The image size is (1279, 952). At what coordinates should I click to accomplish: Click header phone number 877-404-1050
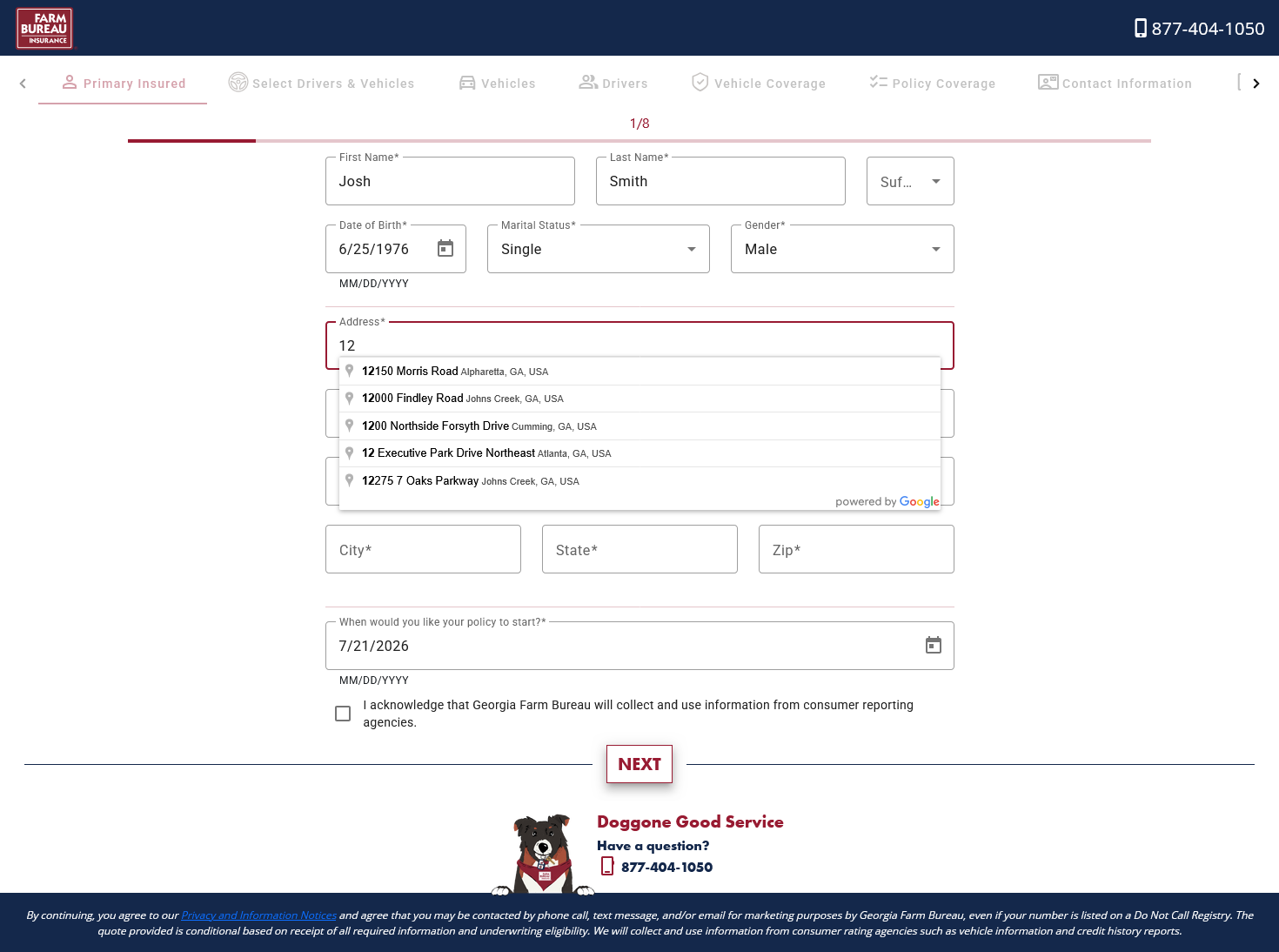pos(1208,29)
